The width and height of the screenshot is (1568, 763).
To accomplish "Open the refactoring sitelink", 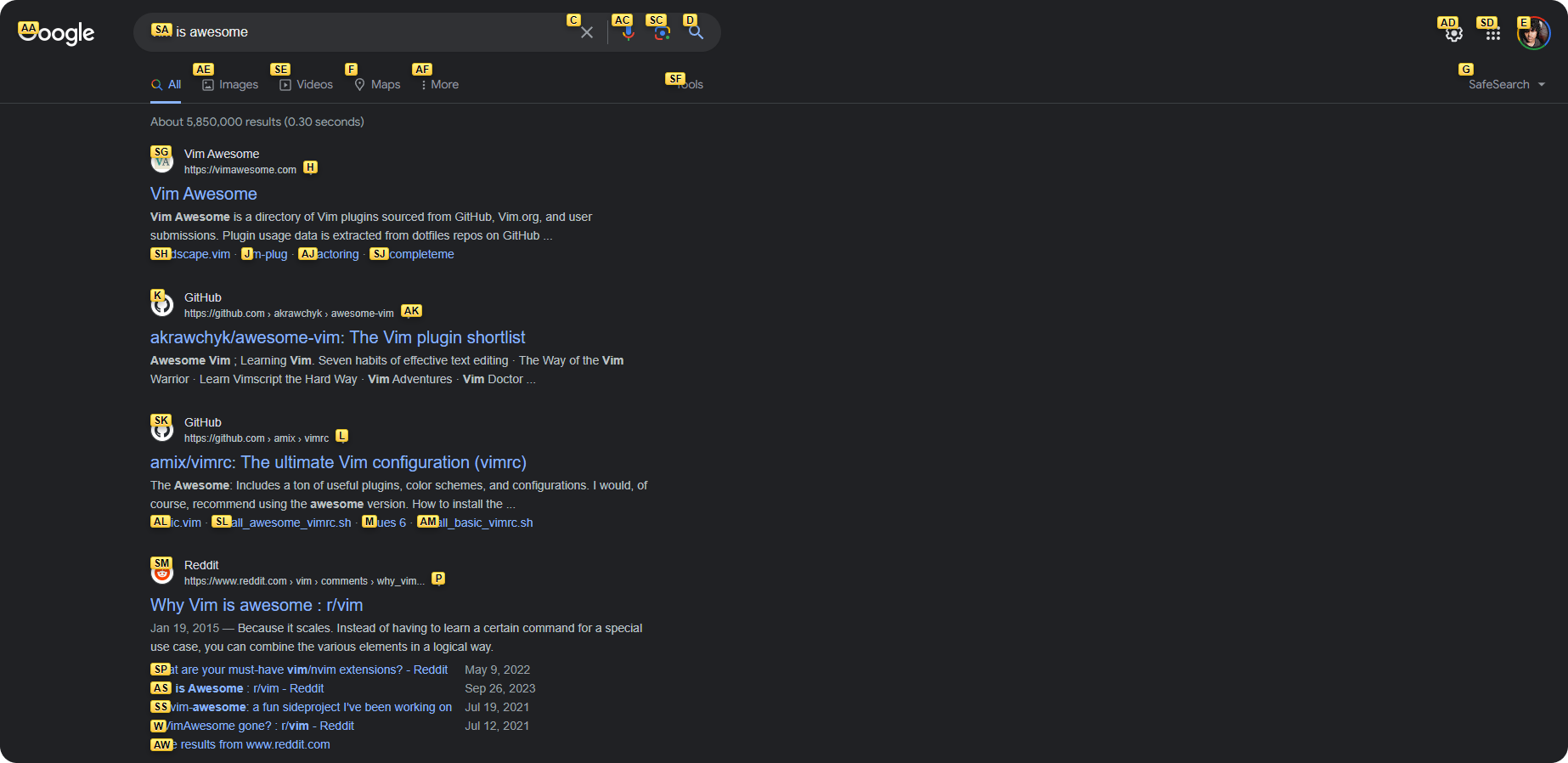I will pos(329,254).
